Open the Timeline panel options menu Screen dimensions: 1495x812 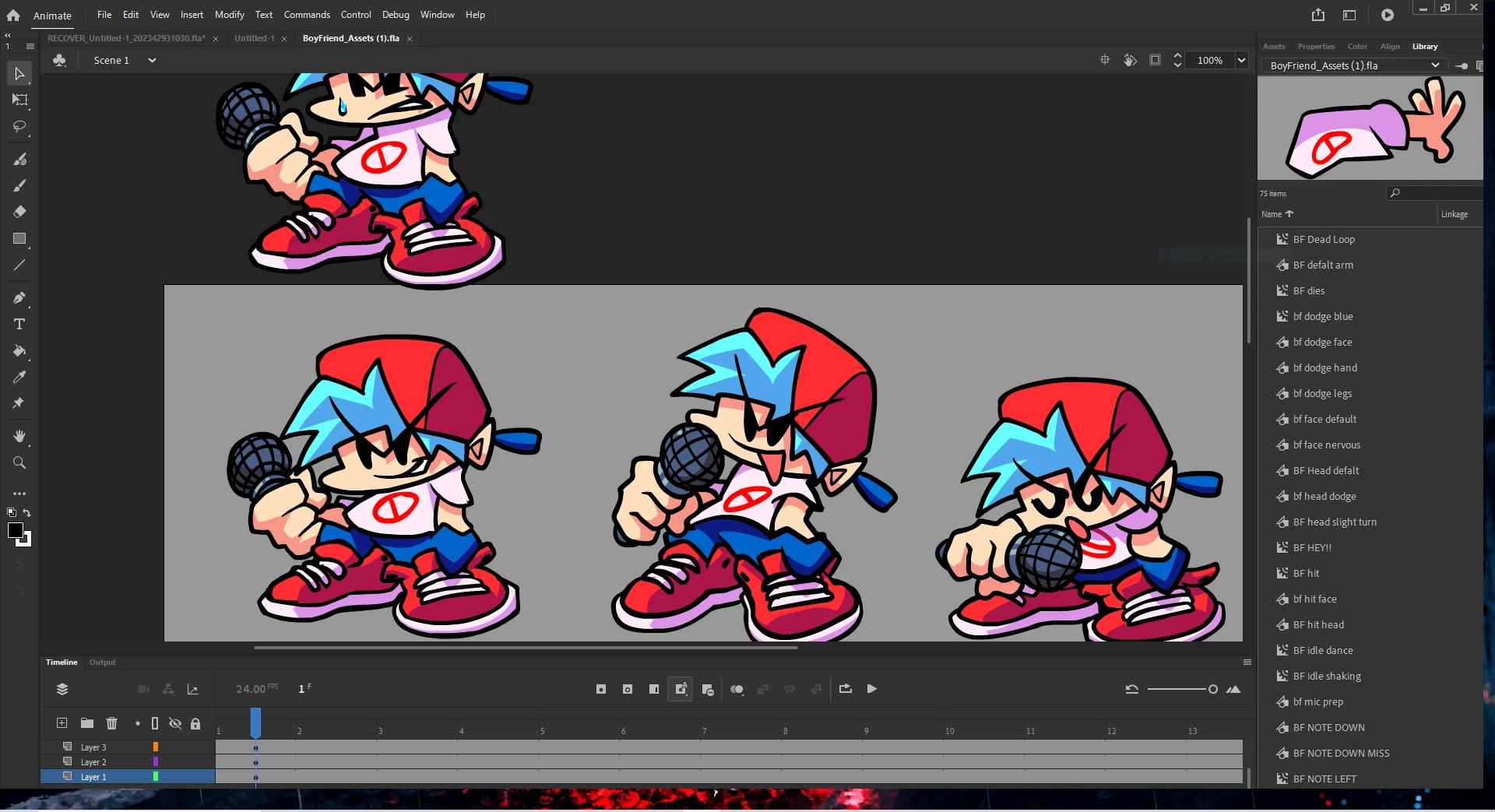[1247, 663]
